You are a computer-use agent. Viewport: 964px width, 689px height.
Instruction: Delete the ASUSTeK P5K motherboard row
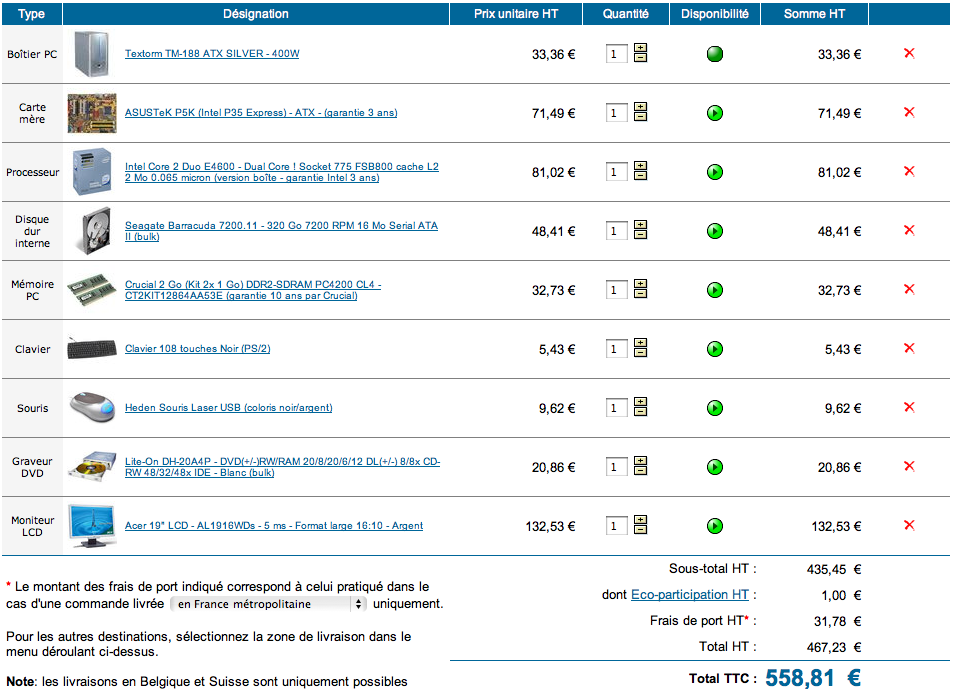point(909,112)
